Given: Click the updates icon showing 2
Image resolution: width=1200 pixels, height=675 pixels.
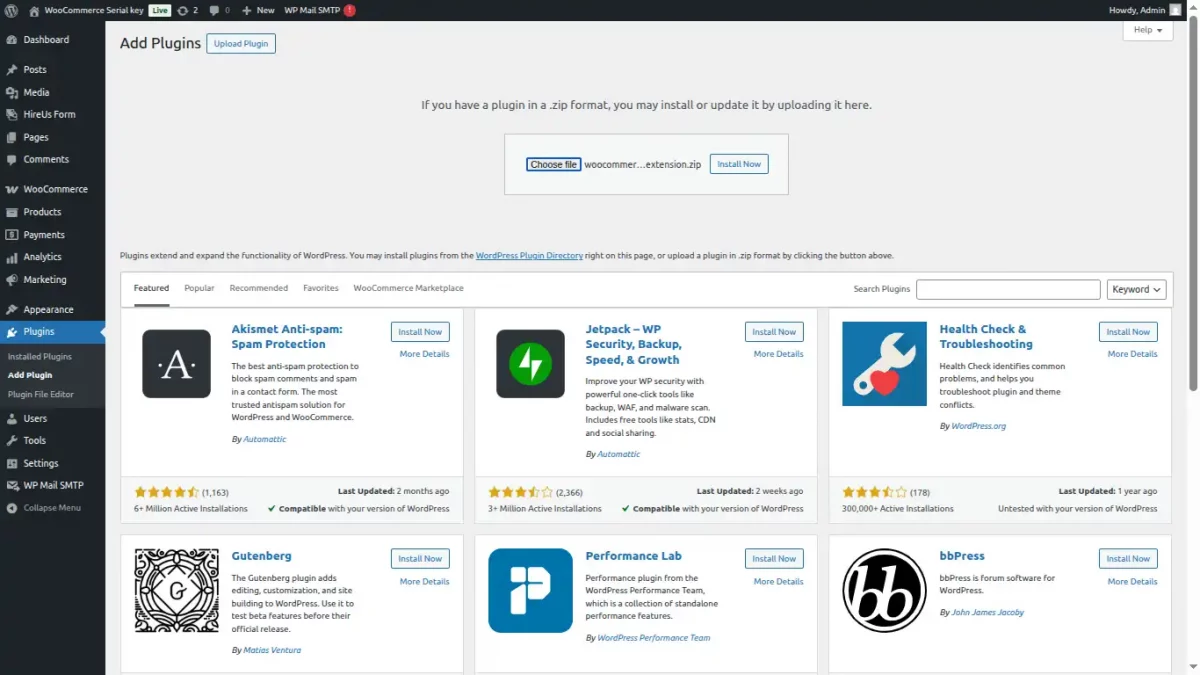Looking at the screenshot, I should click(187, 10).
